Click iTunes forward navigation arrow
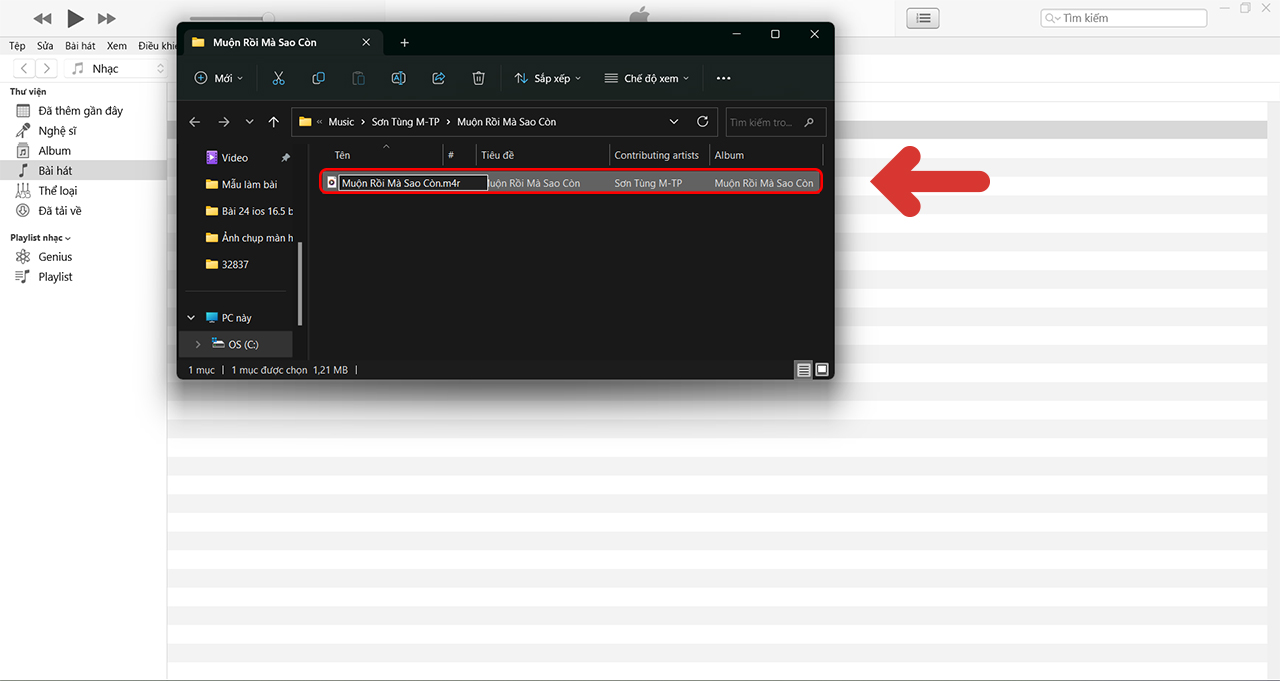Image resolution: width=1280 pixels, height=681 pixels. 48,69
